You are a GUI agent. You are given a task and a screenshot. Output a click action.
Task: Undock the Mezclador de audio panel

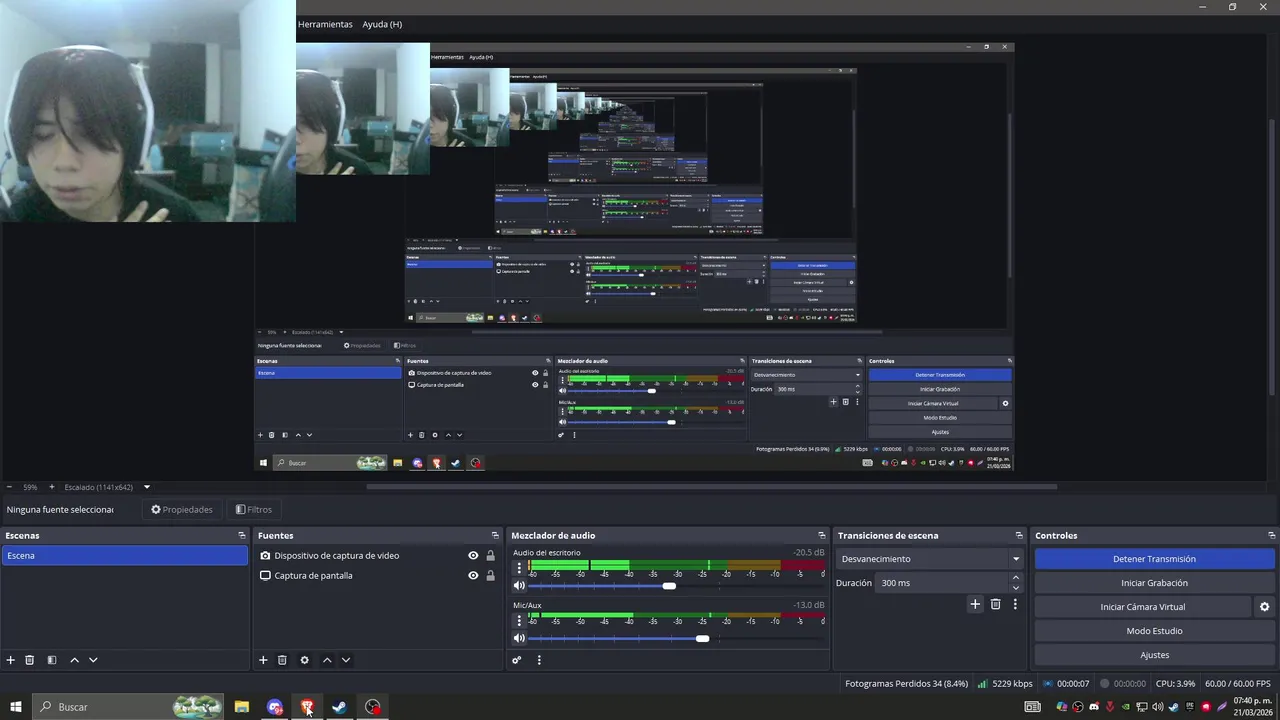[x=821, y=536]
